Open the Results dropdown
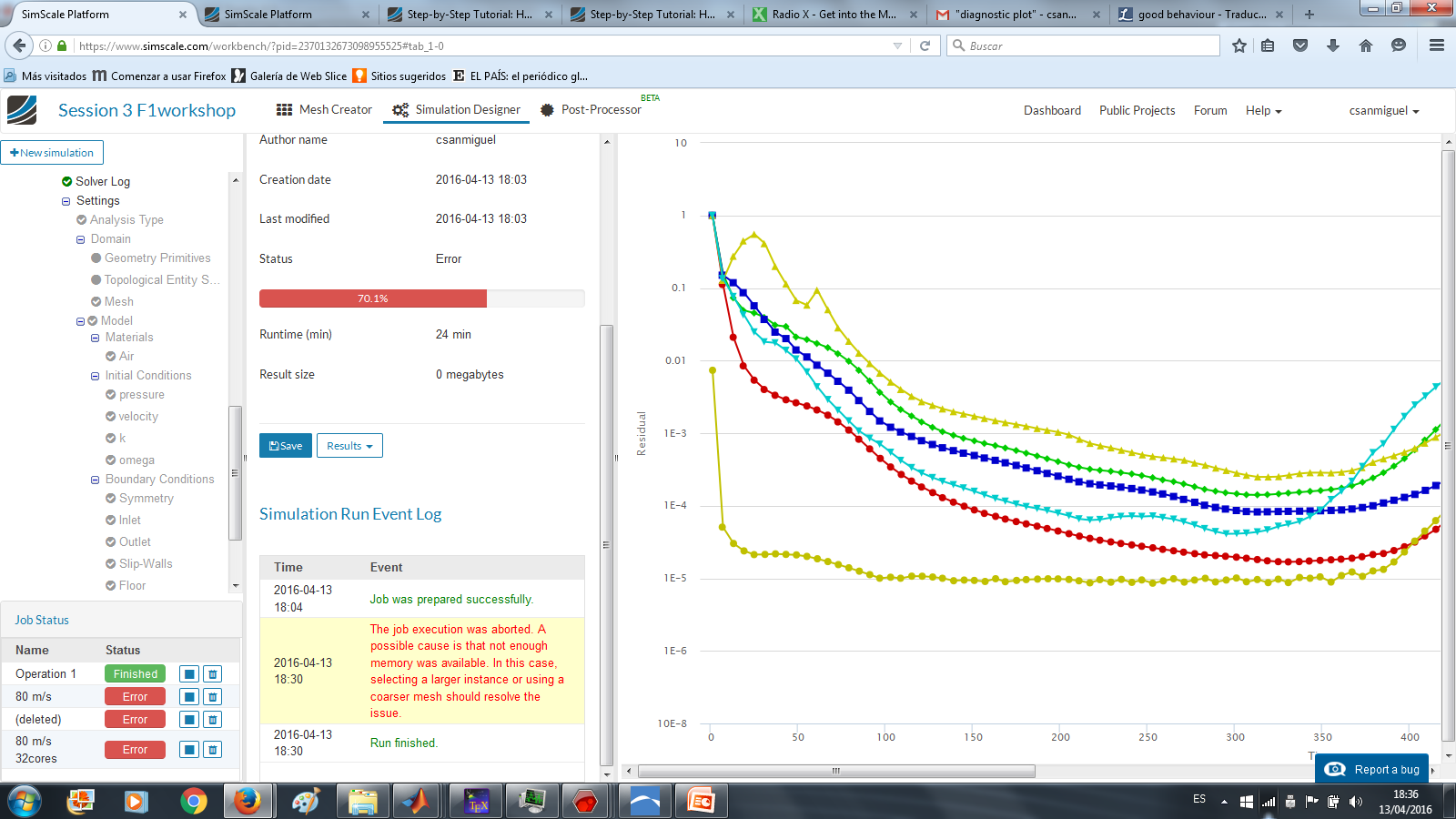This screenshot has height=819, width=1456. 349,446
